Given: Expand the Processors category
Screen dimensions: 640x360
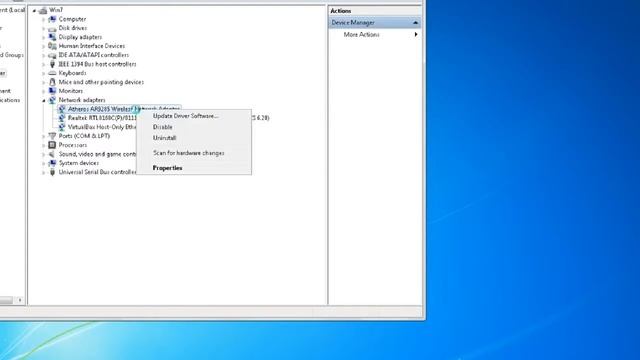Looking at the screenshot, I should 43,145.
